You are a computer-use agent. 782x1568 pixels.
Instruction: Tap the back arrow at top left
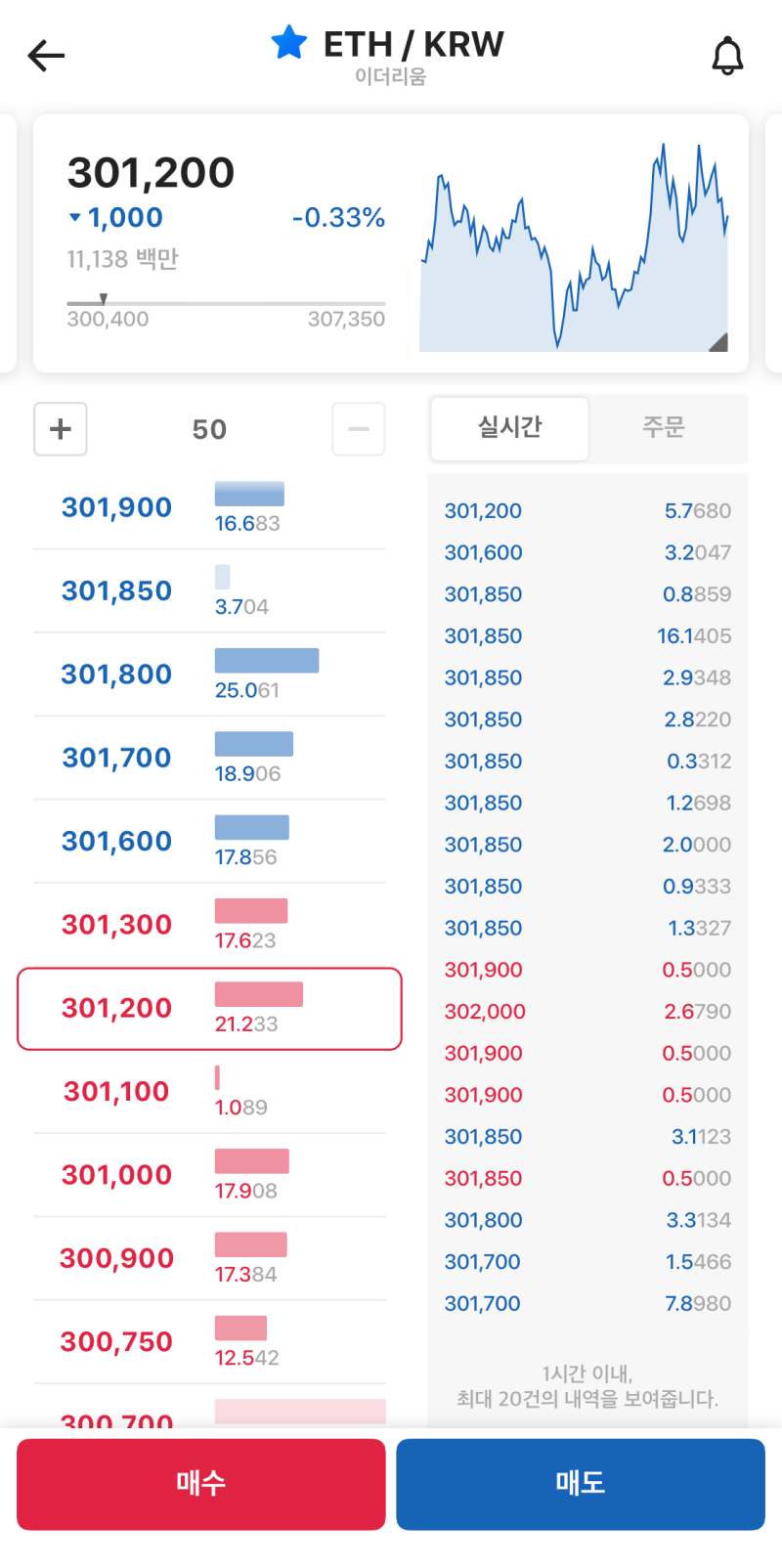(45, 55)
